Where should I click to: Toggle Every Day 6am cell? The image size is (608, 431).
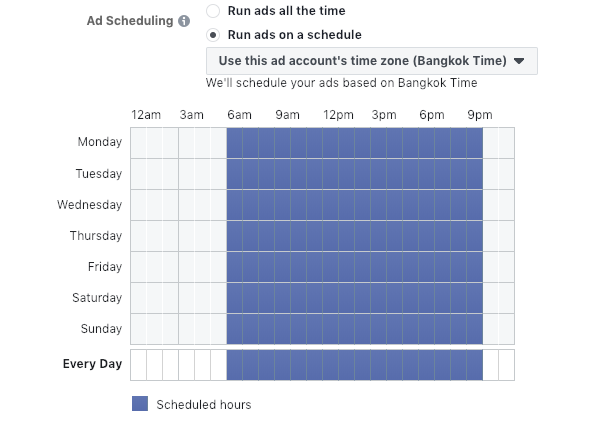pos(235,365)
